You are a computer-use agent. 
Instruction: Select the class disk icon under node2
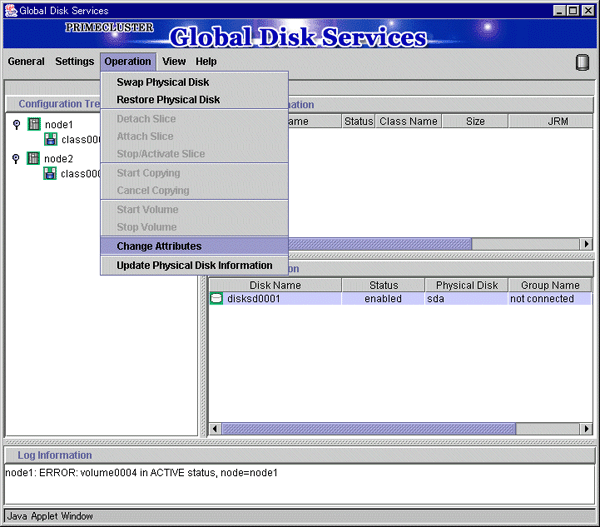click(x=51, y=173)
